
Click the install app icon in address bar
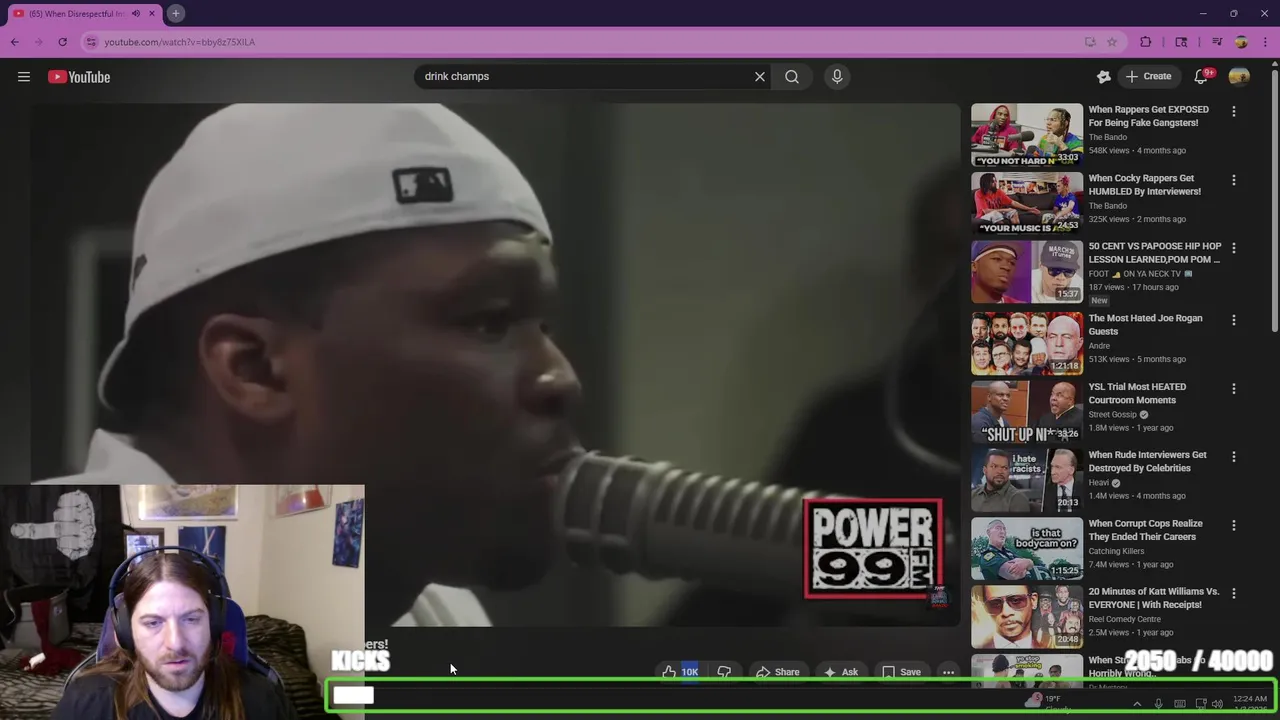coord(1090,42)
